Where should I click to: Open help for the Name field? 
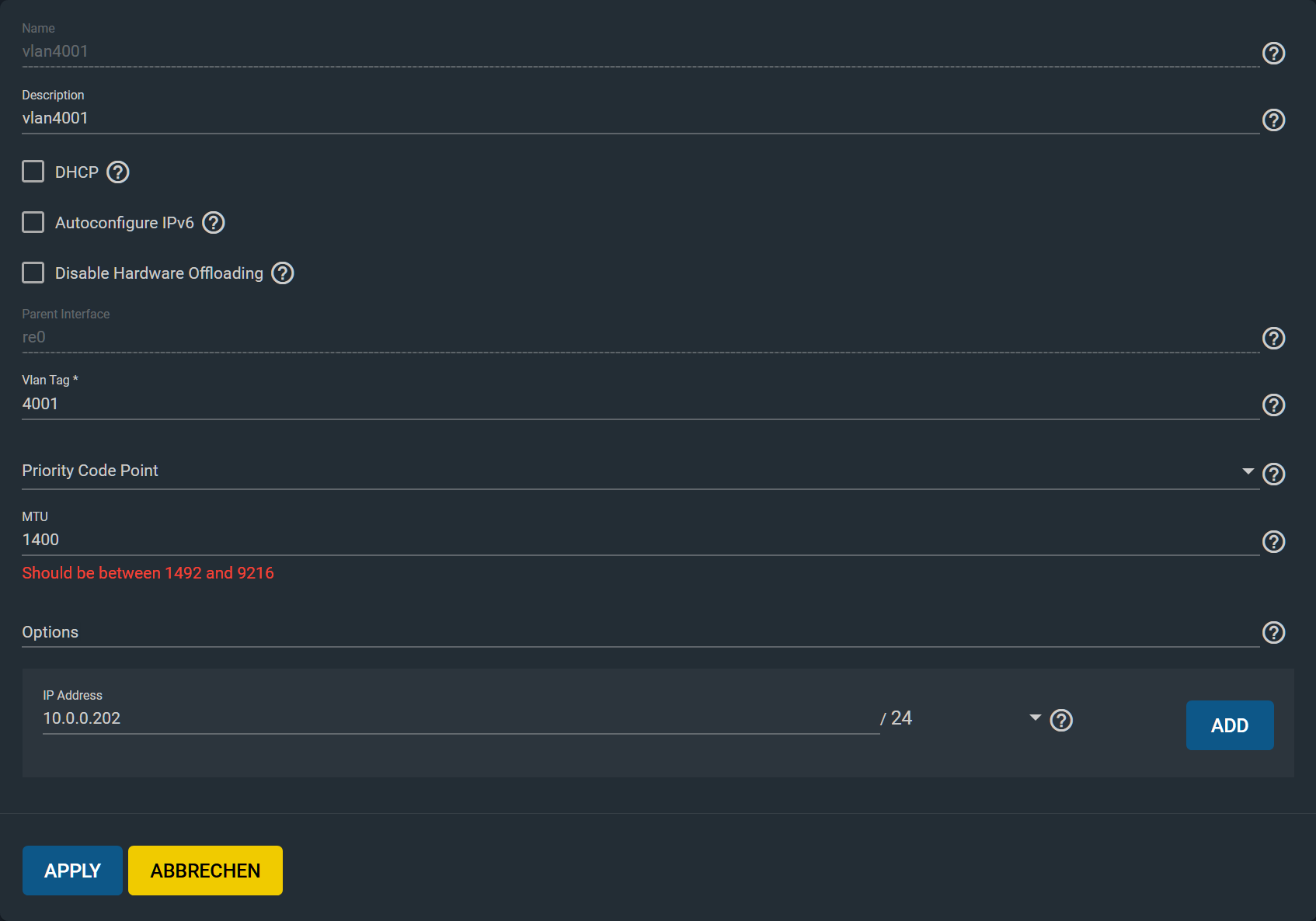point(1273,53)
